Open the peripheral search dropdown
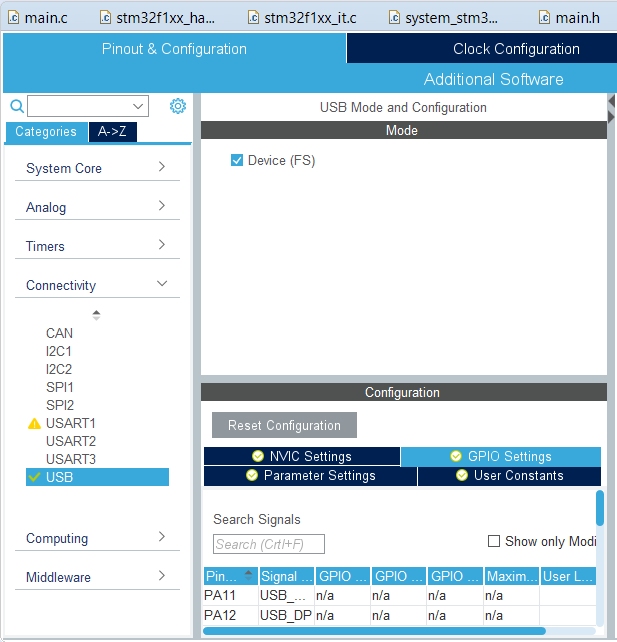 click(x=138, y=106)
